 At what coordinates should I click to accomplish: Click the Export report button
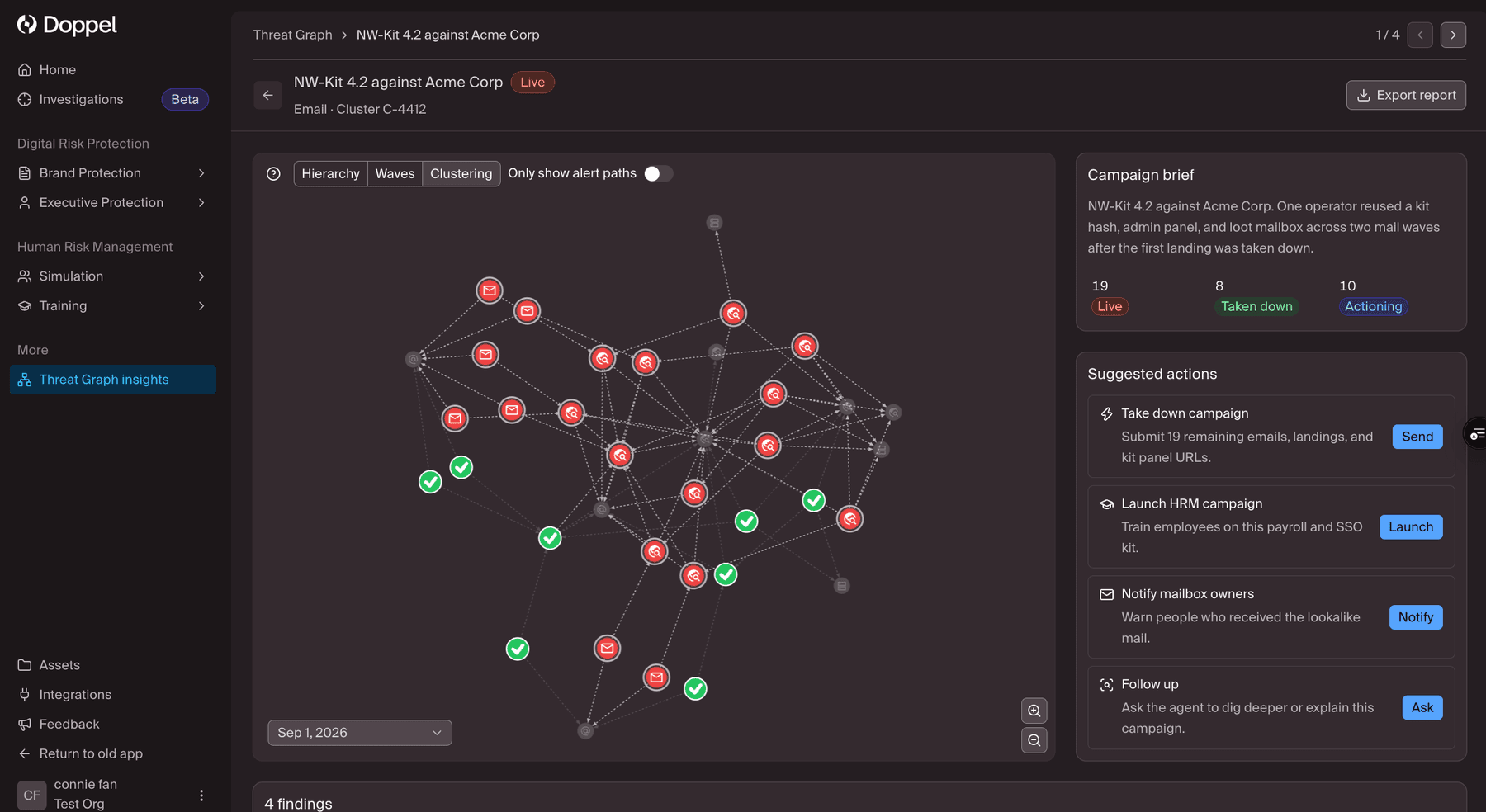point(1406,95)
